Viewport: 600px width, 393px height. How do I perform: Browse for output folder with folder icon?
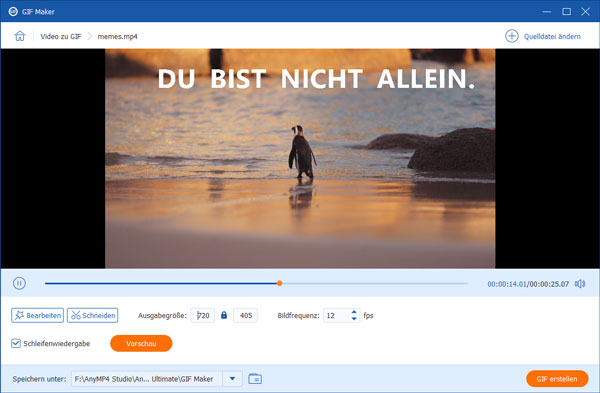click(x=255, y=379)
